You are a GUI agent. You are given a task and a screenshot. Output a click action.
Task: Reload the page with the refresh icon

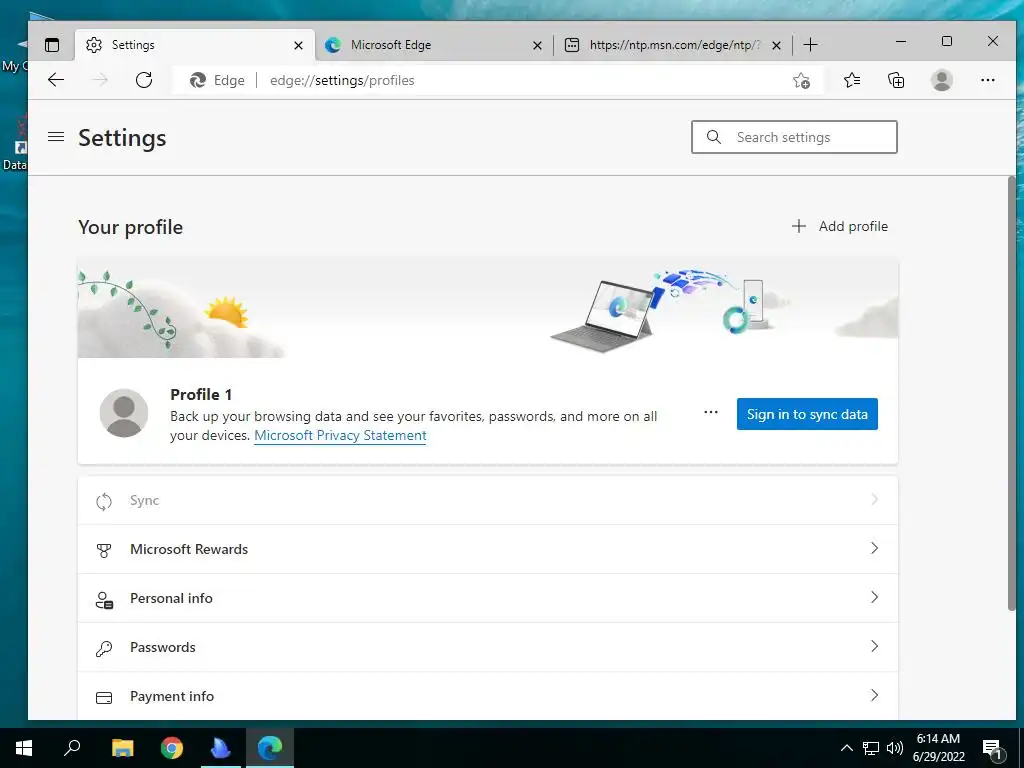[x=144, y=80]
